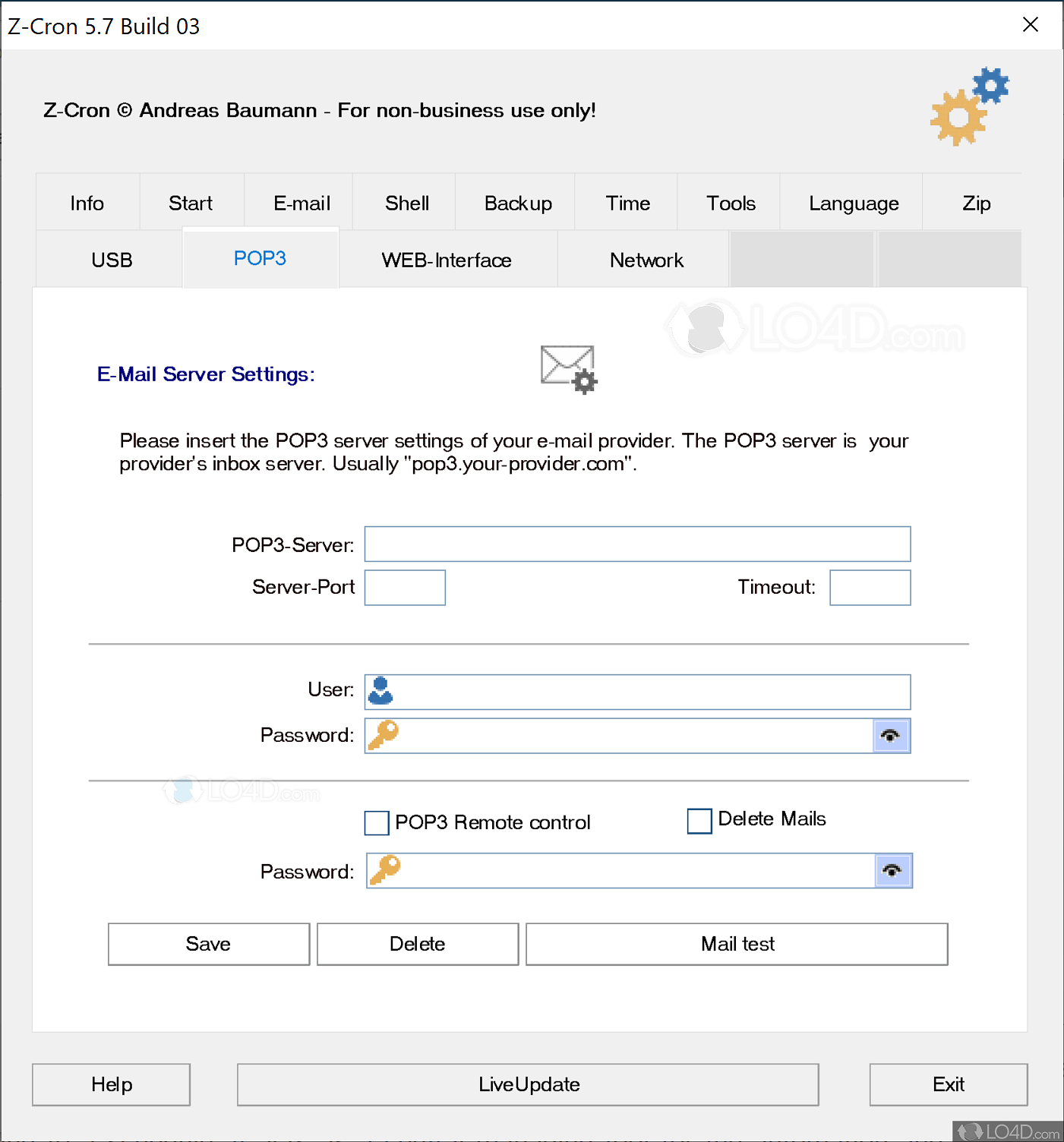
Task: Open Help
Action: [x=111, y=1084]
